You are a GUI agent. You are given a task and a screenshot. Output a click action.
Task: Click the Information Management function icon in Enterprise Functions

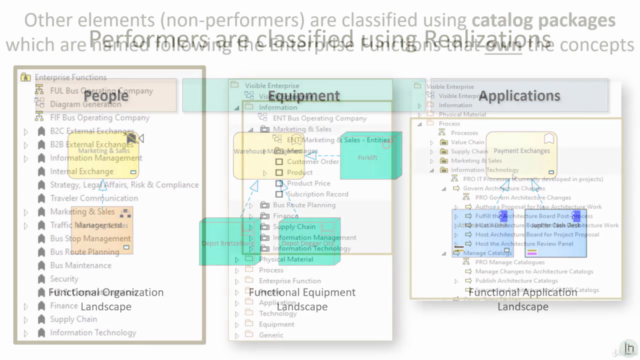41,158
